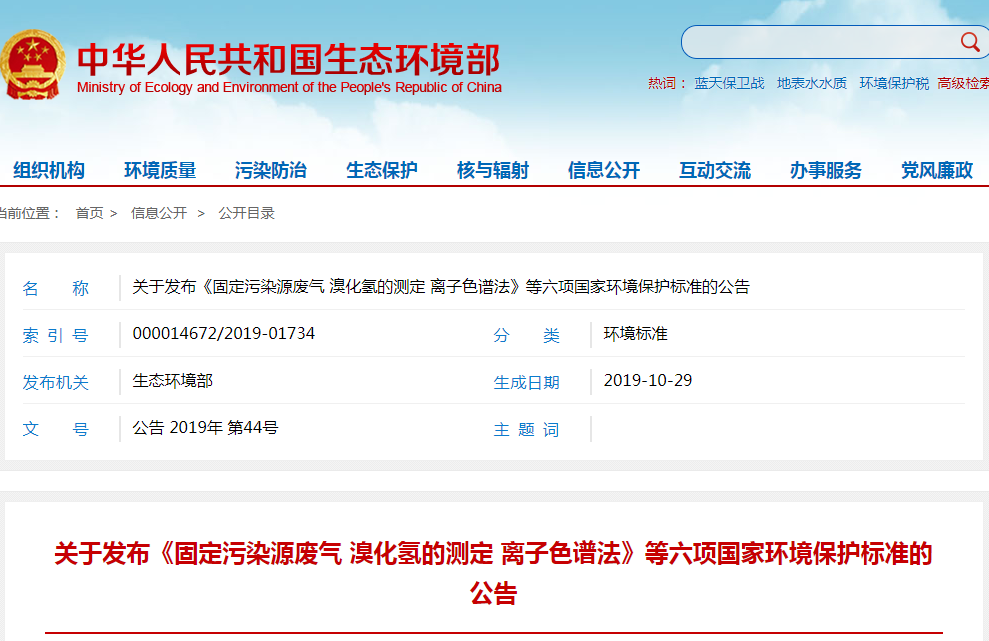Click the 地表水水质 hot keyword link
The width and height of the screenshot is (989, 641).
[812, 83]
